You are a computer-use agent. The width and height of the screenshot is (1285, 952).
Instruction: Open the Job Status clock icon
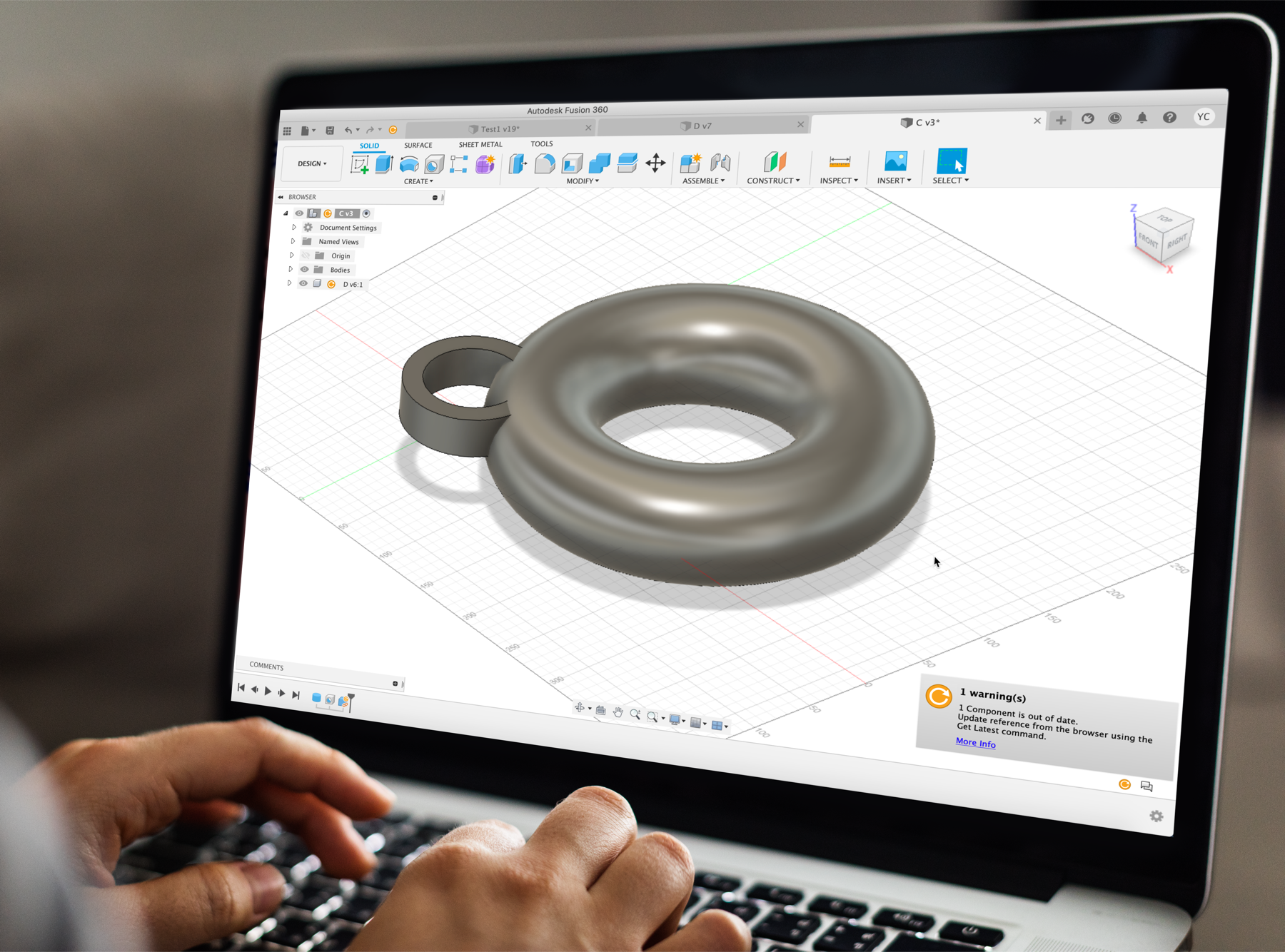click(x=1114, y=118)
